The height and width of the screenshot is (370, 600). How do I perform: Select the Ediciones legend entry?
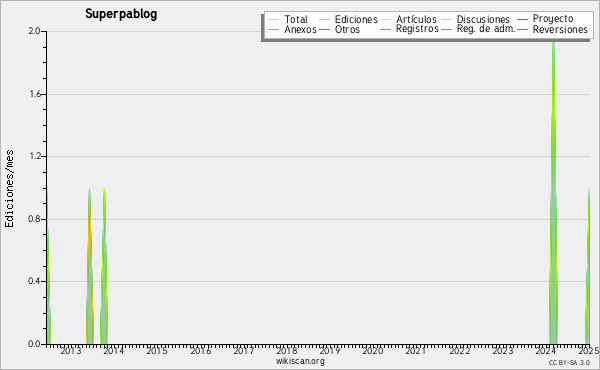click(x=348, y=19)
